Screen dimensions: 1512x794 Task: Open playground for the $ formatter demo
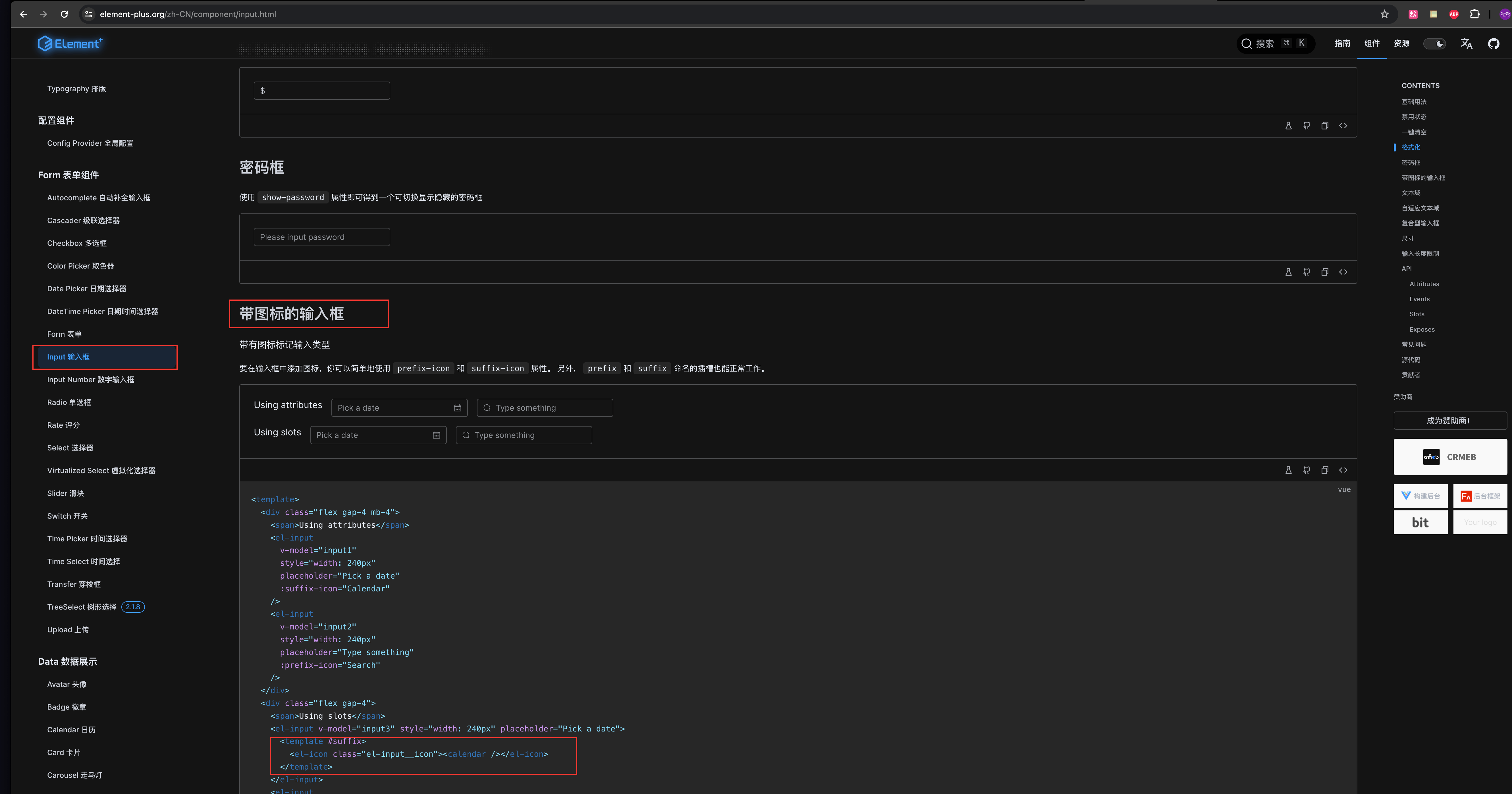click(x=1288, y=126)
